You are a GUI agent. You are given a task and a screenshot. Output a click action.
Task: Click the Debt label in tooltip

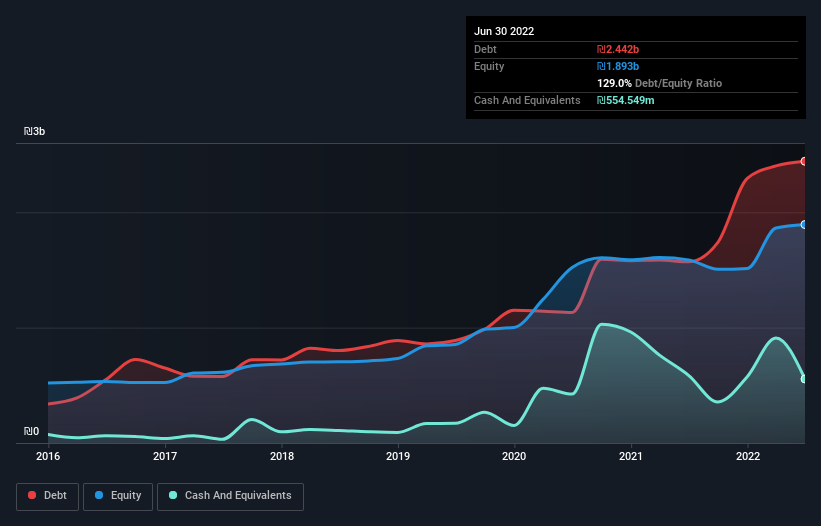pyautogui.click(x=485, y=49)
